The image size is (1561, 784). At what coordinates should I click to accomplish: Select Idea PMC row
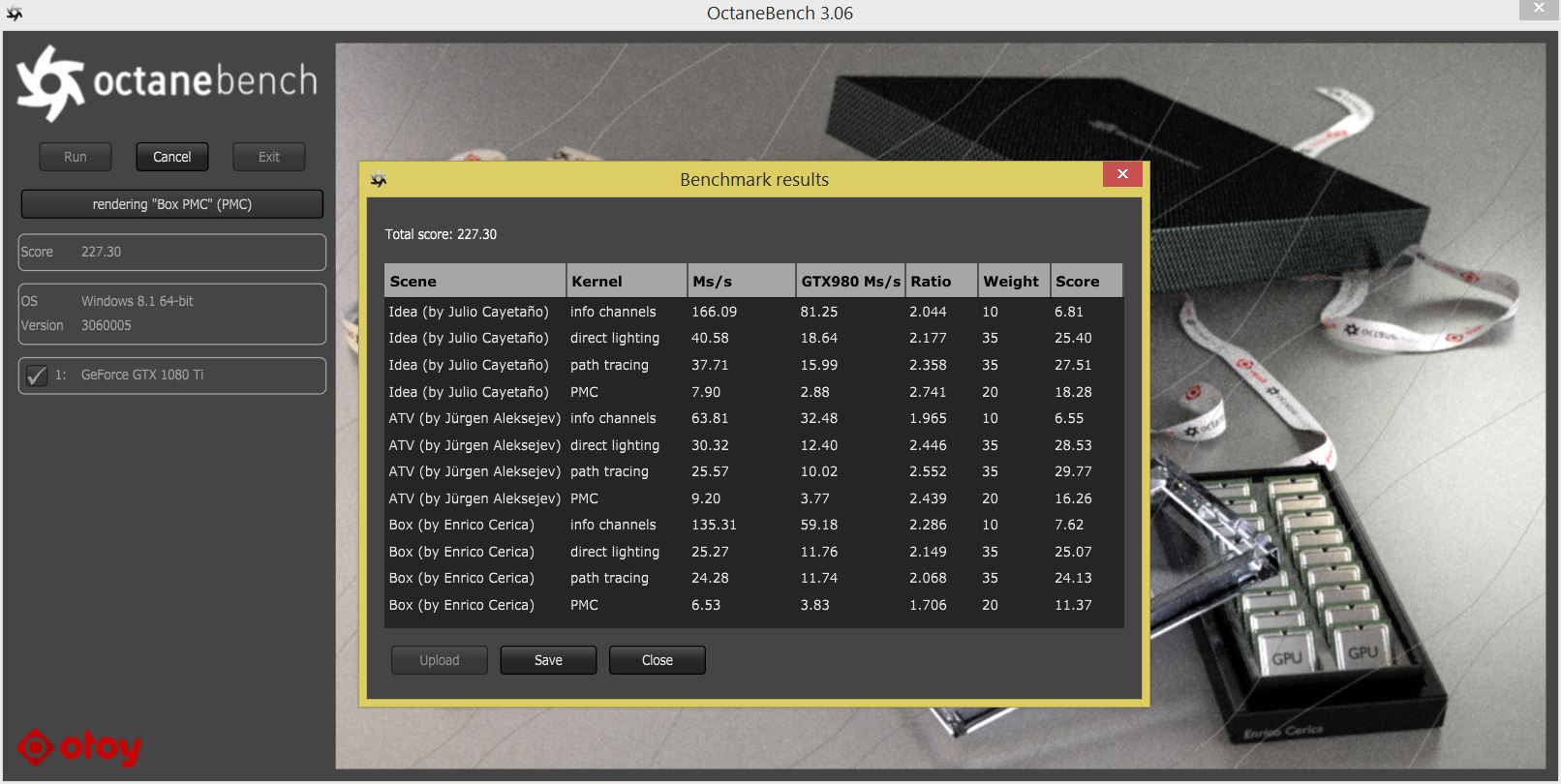coord(753,392)
